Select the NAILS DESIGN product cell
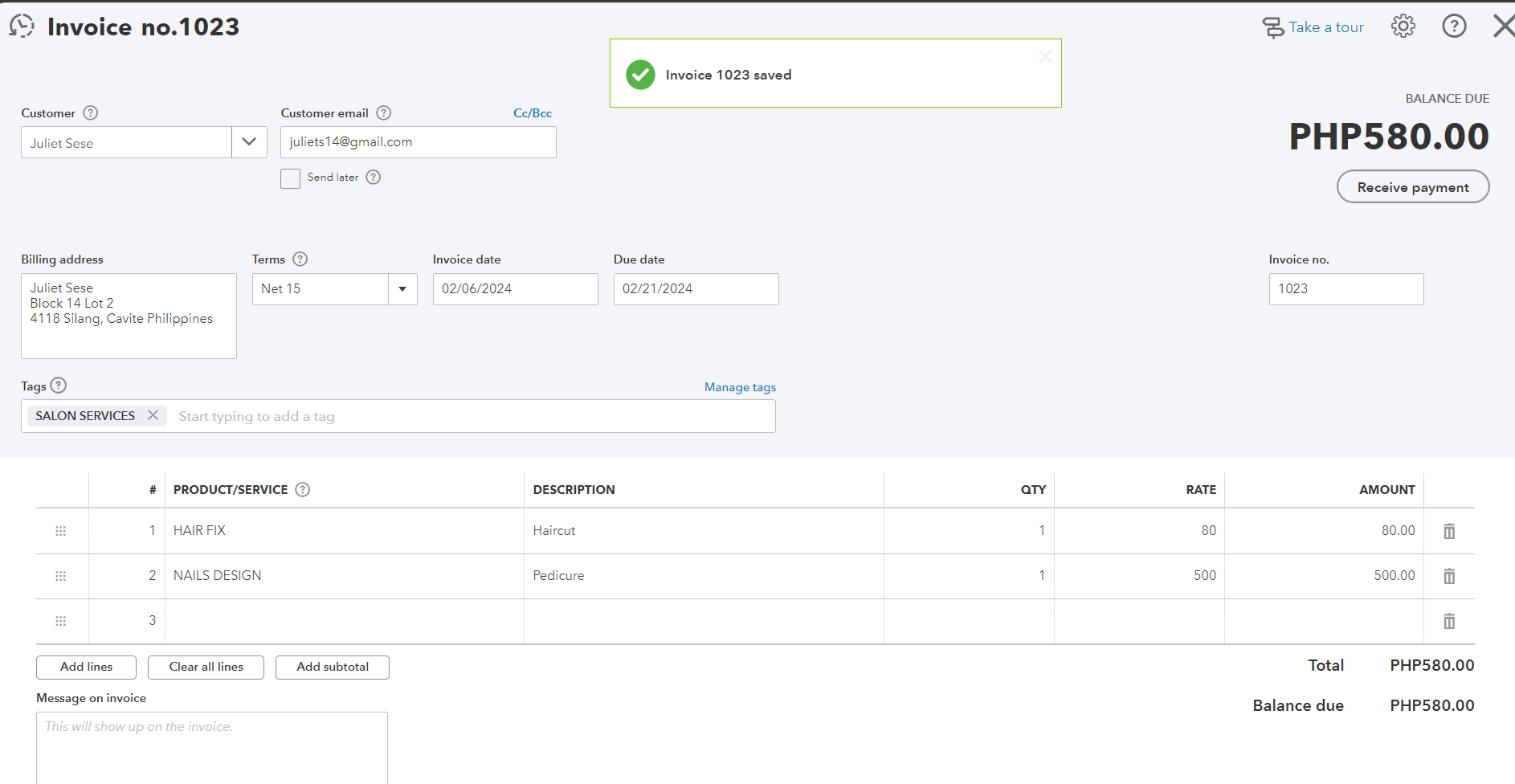This screenshot has width=1515, height=784. pos(344,576)
